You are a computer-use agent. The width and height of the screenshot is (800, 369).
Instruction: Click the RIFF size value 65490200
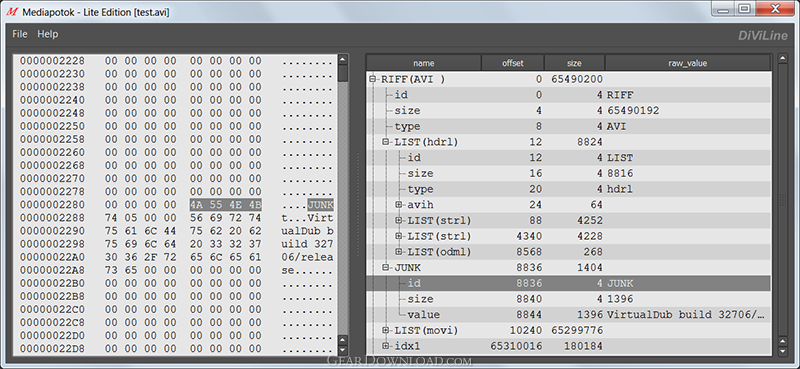tap(577, 79)
